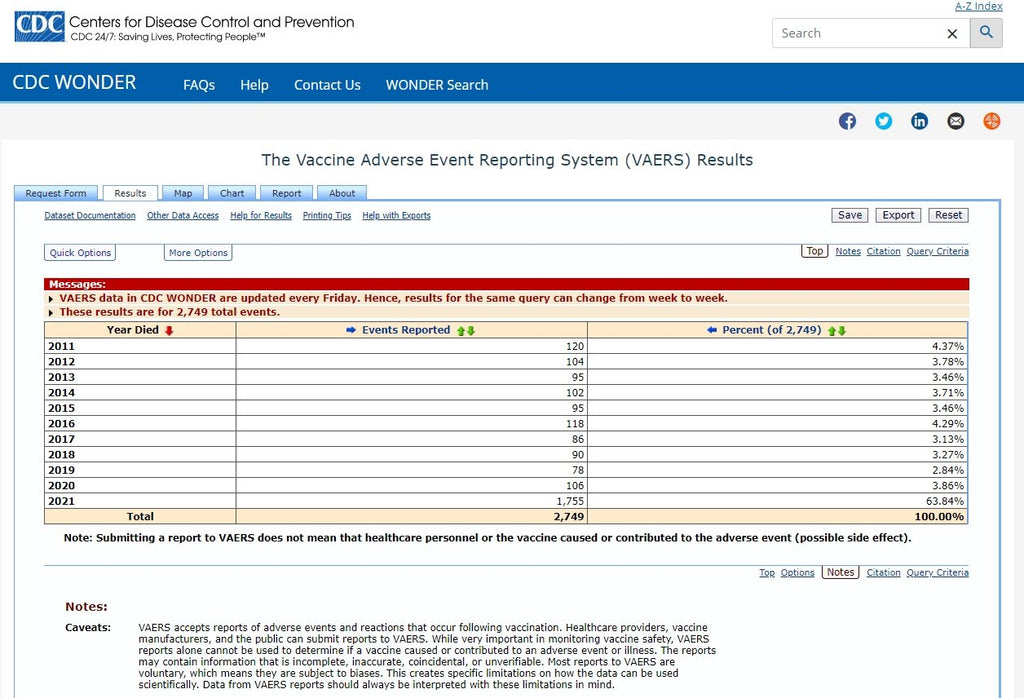Share the page on Facebook
Viewport: 1024px width, 698px height.
pos(847,121)
